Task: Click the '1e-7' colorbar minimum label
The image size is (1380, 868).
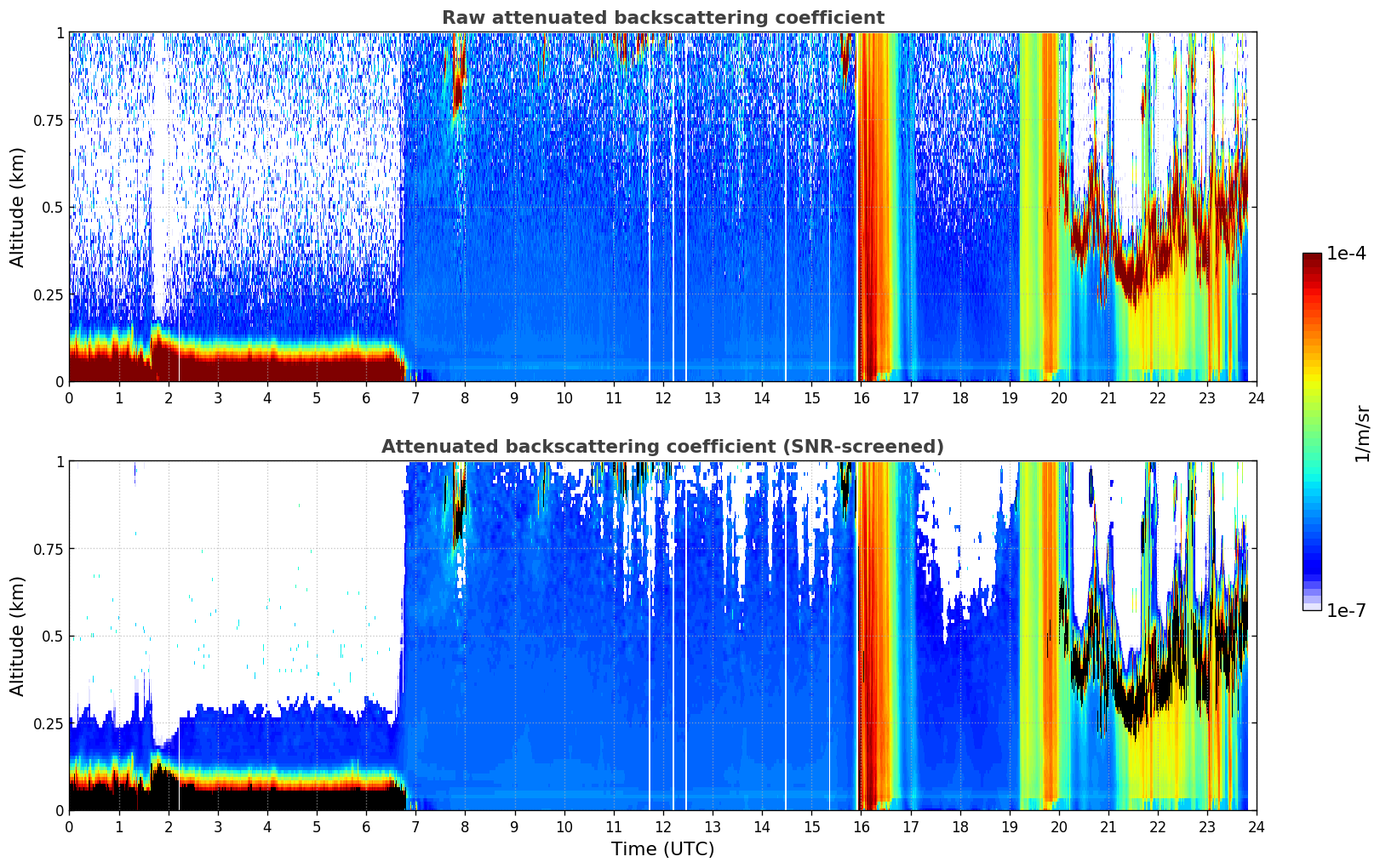Action: (1346, 611)
